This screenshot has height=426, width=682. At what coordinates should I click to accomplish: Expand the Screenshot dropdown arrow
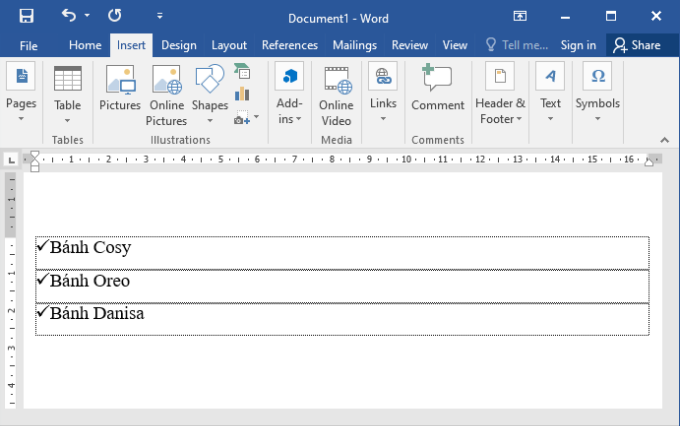tap(256, 117)
